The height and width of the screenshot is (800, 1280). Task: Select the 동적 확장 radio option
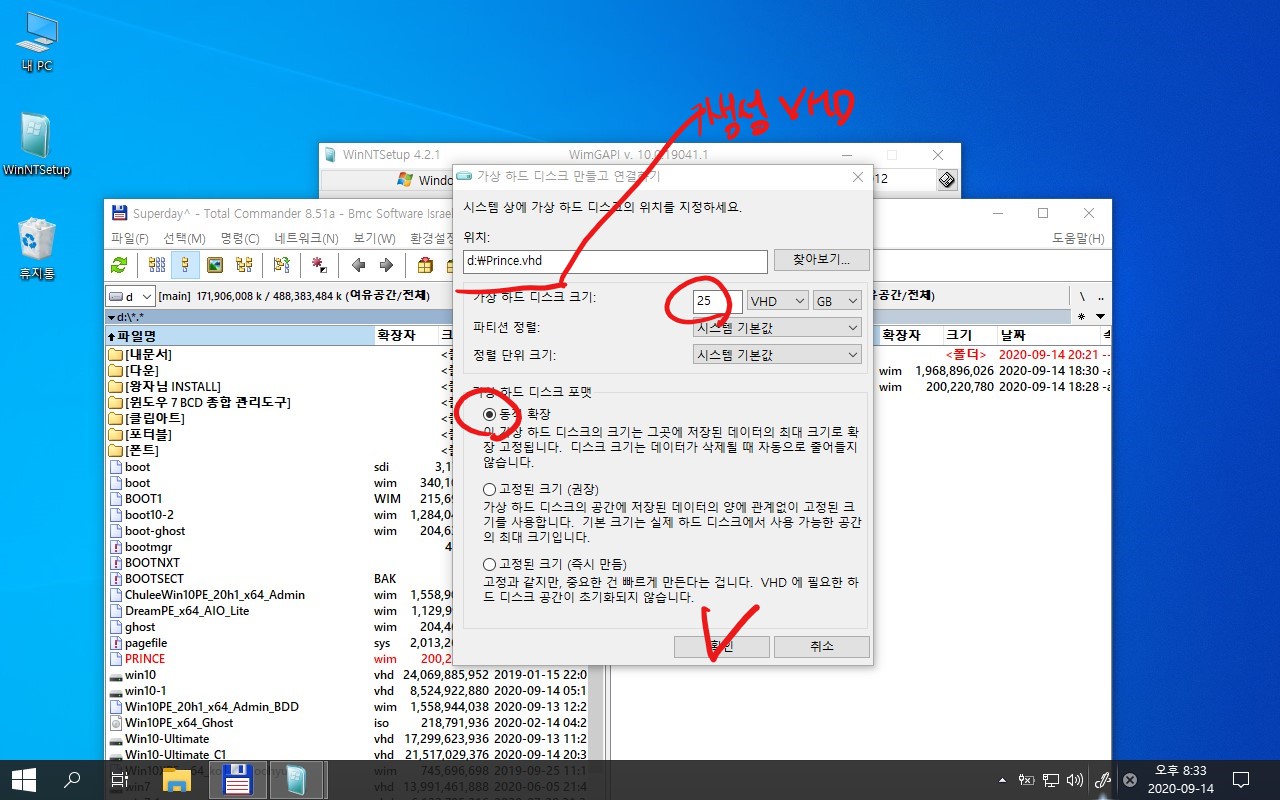point(490,413)
